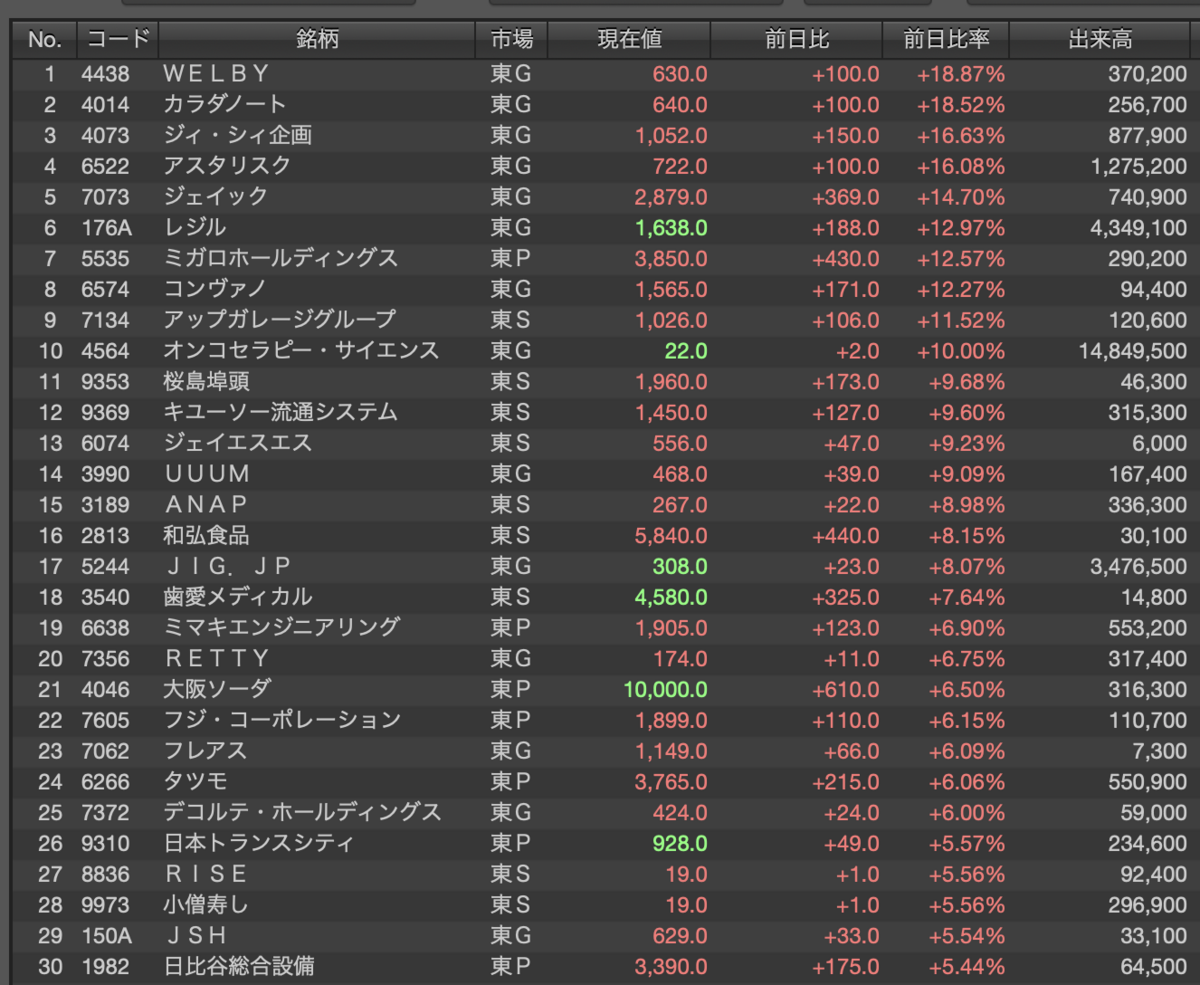Select the レジル stock name
The image size is (1200, 985).
194,228
